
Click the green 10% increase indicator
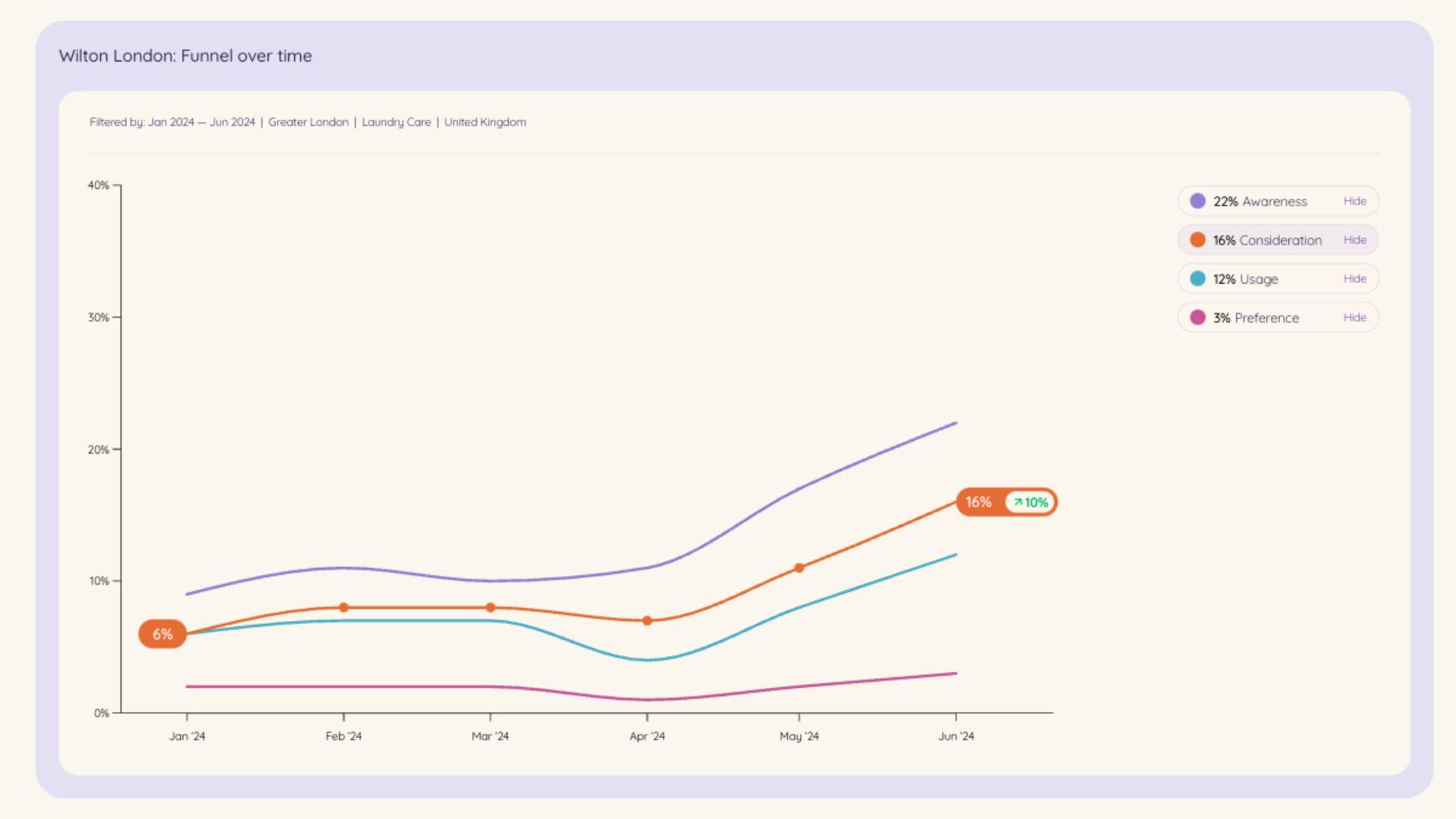(1031, 502)
